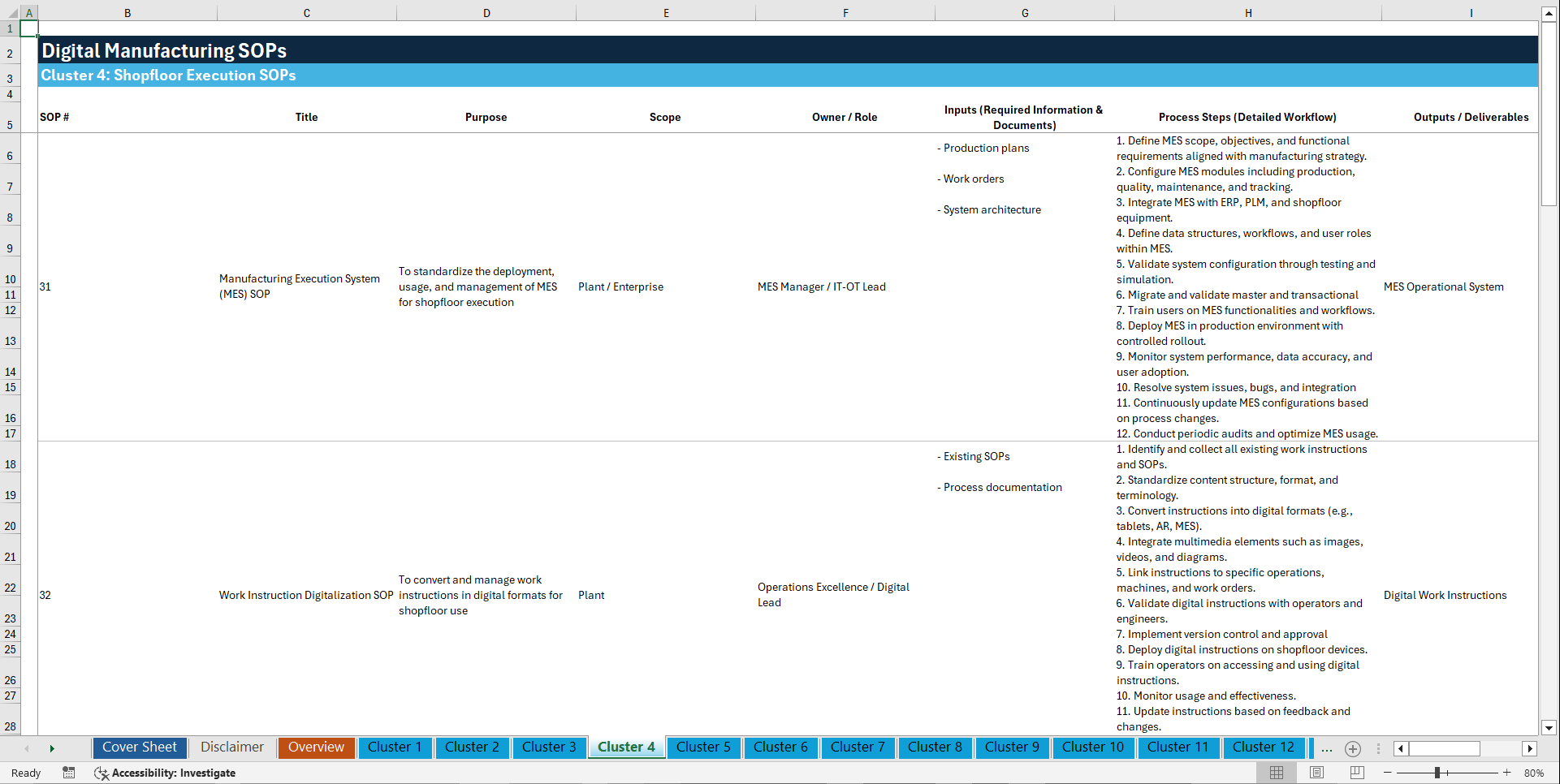Select the 'Digital Work Instructions' output cell
Viewport: 1560px width, 784px height.
1445,595
